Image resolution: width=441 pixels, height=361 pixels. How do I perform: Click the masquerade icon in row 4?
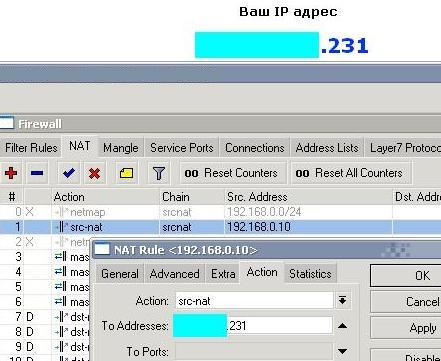coord(61,272)
